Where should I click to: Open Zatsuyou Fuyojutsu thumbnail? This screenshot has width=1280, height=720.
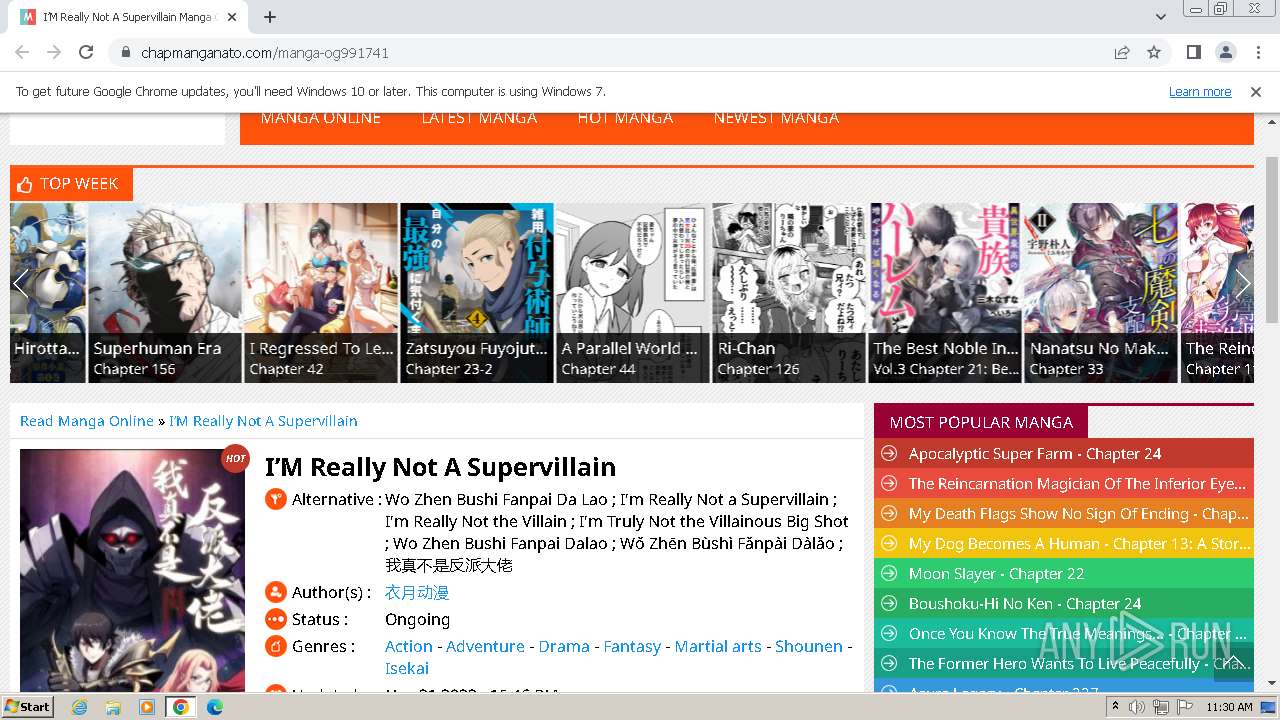click(477, 293)
